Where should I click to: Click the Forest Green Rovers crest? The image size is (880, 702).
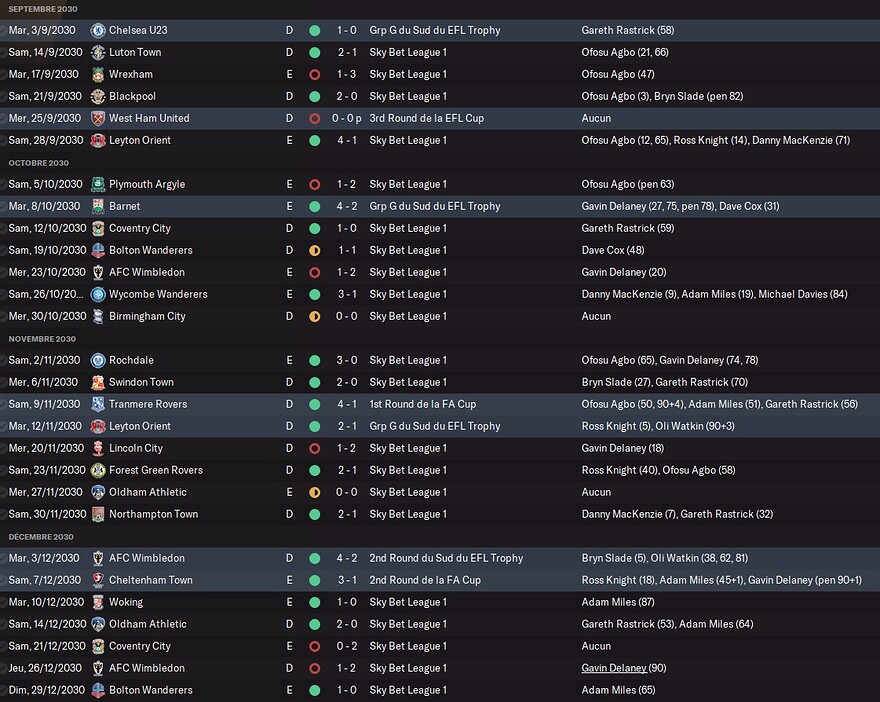98,470
